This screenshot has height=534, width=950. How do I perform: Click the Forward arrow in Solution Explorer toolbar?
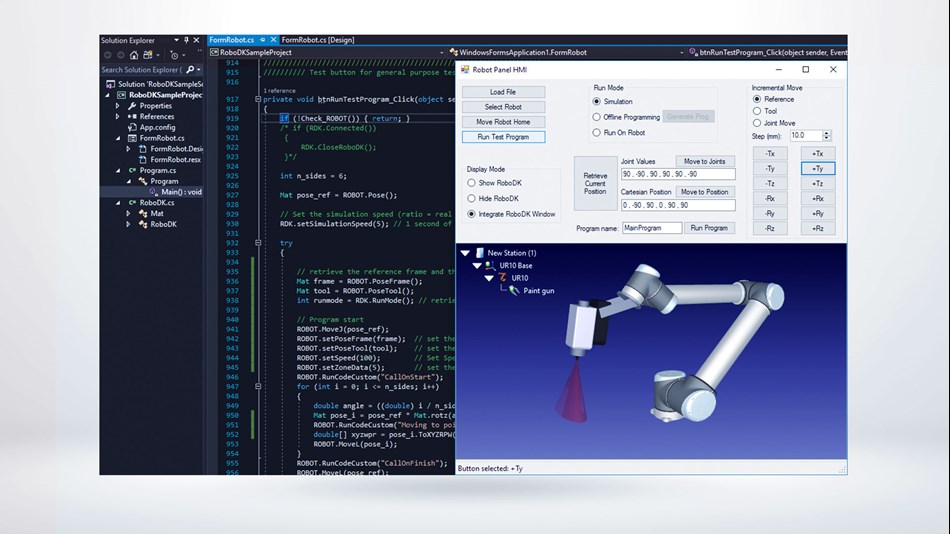tap(121, 55)
